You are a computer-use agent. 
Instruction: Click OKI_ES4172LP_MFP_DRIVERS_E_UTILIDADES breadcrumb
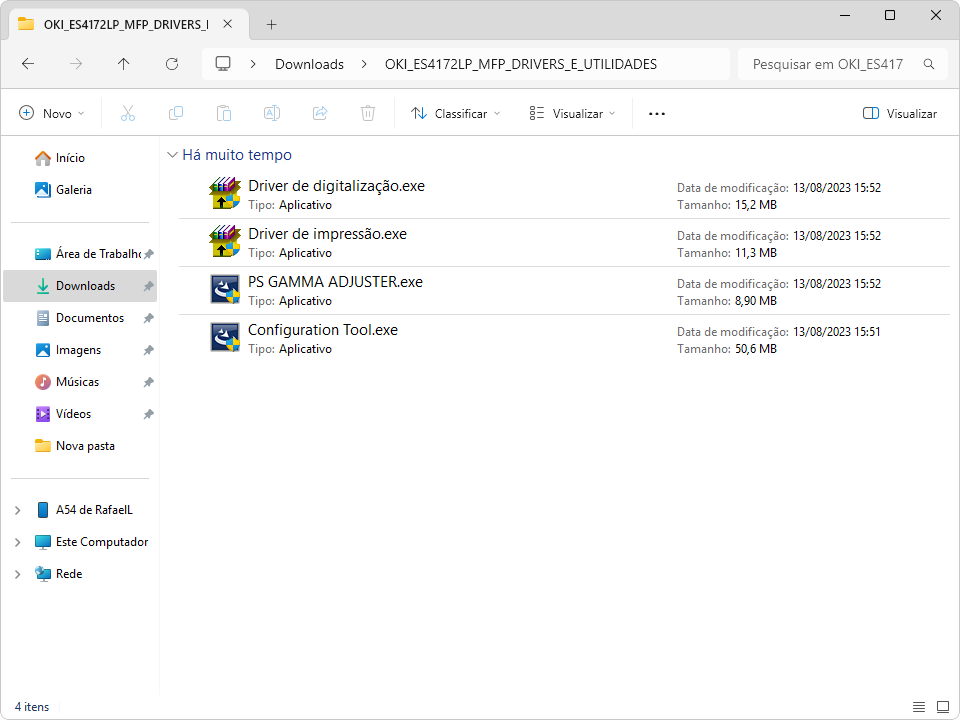point(520,64)
